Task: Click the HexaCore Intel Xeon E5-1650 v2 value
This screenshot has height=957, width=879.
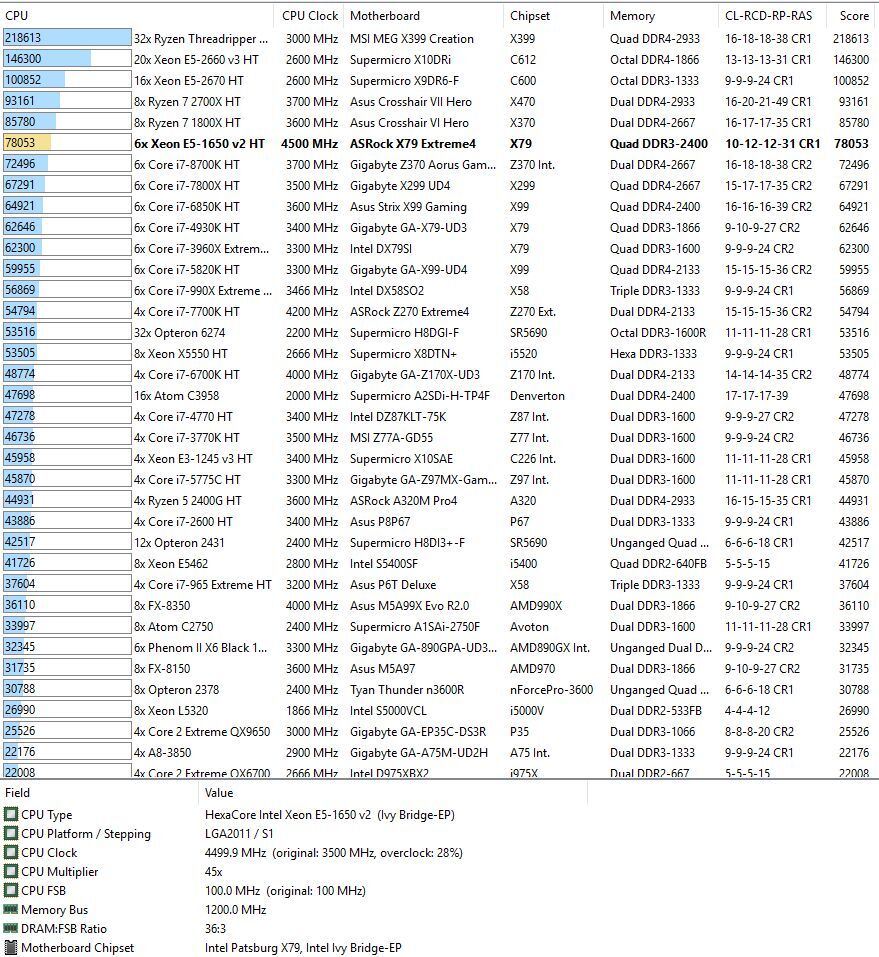Action: tap(330, 815)
